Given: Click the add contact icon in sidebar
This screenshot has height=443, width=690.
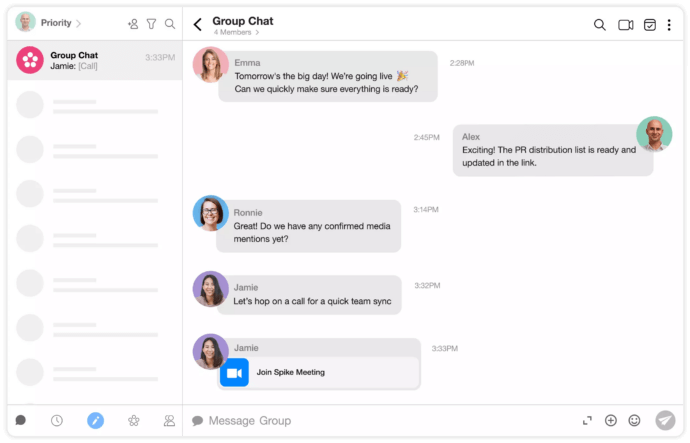Looking at the screenshot, I should coord(133,23).
